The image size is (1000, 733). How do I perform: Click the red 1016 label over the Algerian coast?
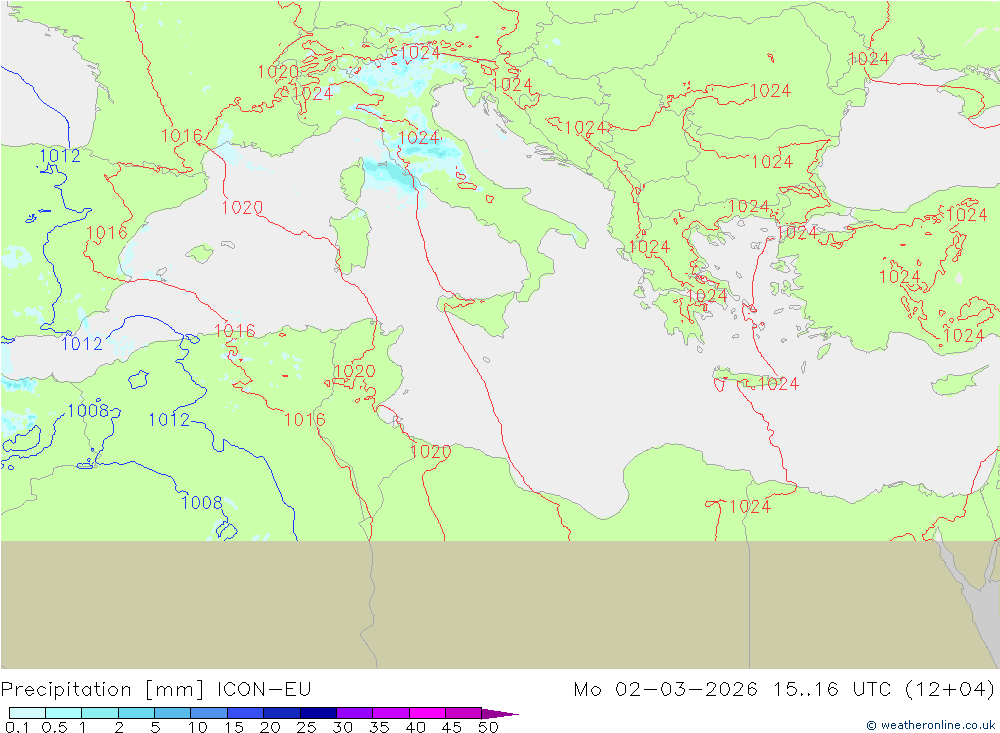coord(235,330)
